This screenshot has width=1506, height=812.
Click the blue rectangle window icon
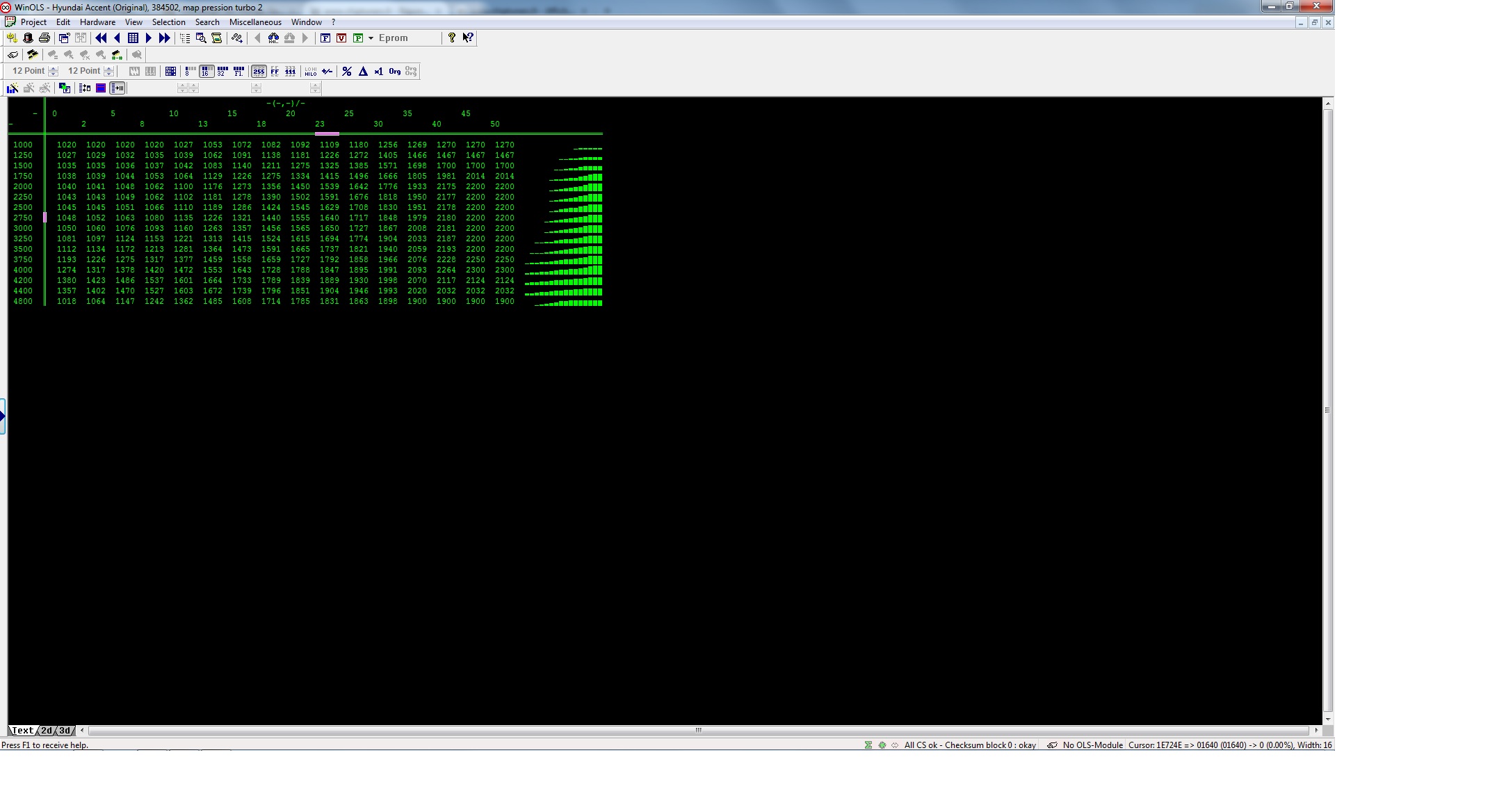pyautogui.click(x=101, y=88)
